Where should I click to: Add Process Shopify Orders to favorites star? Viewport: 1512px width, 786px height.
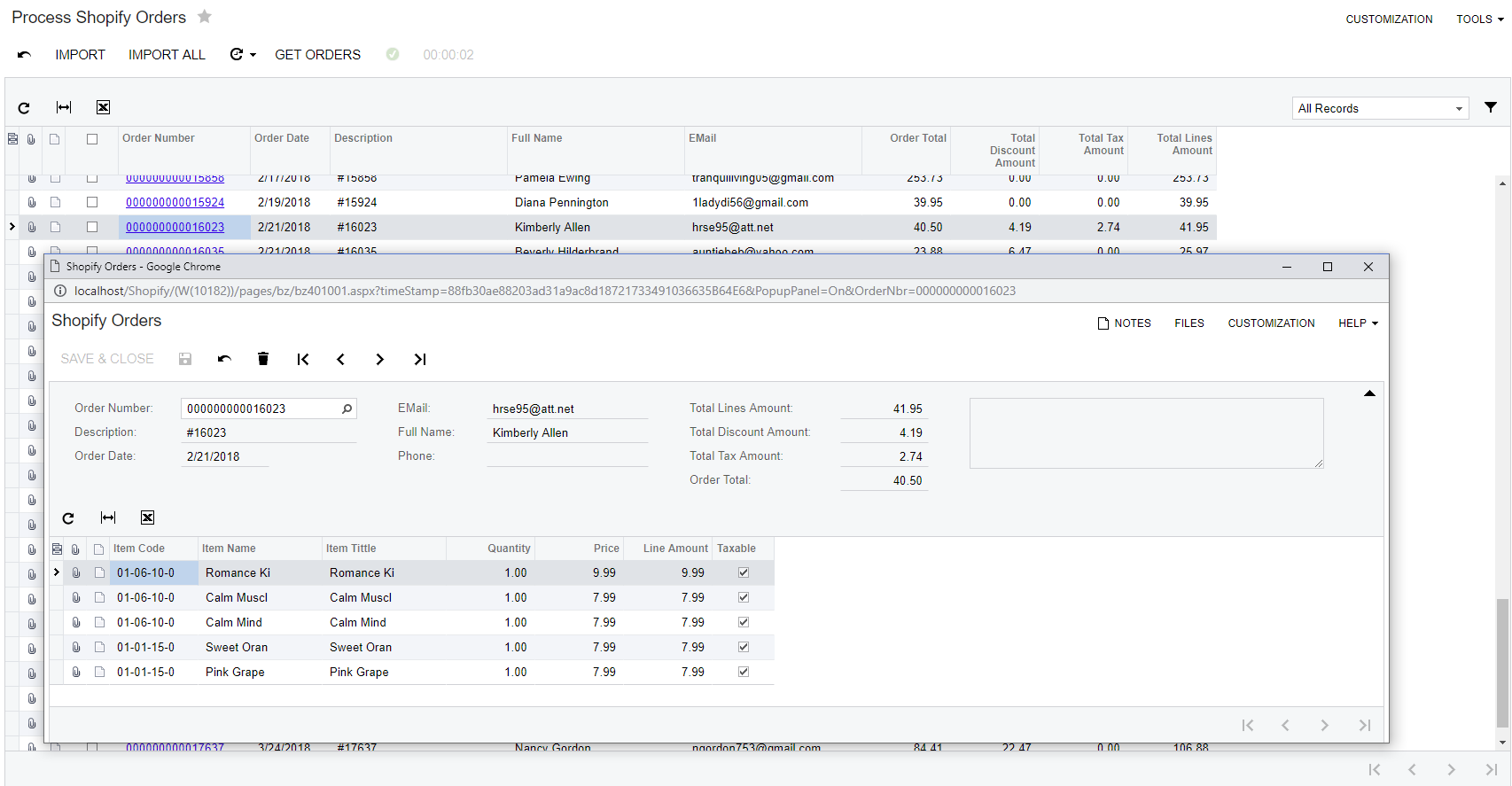[205, 17]
